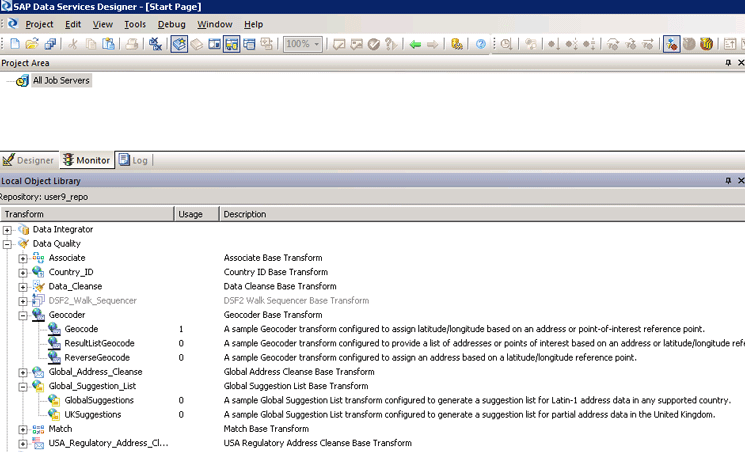The width and height of the screenshot is (745, 452).
Task: Open the Help menu
Action: tap(253, 24)
